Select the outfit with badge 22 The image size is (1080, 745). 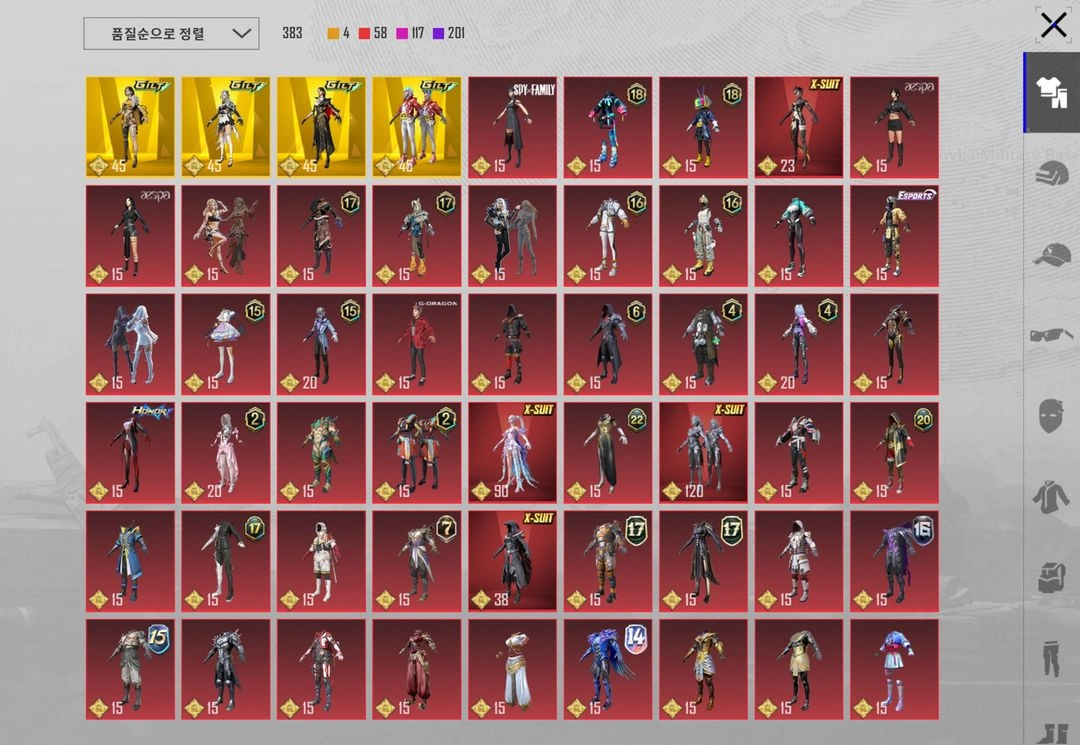608,453
